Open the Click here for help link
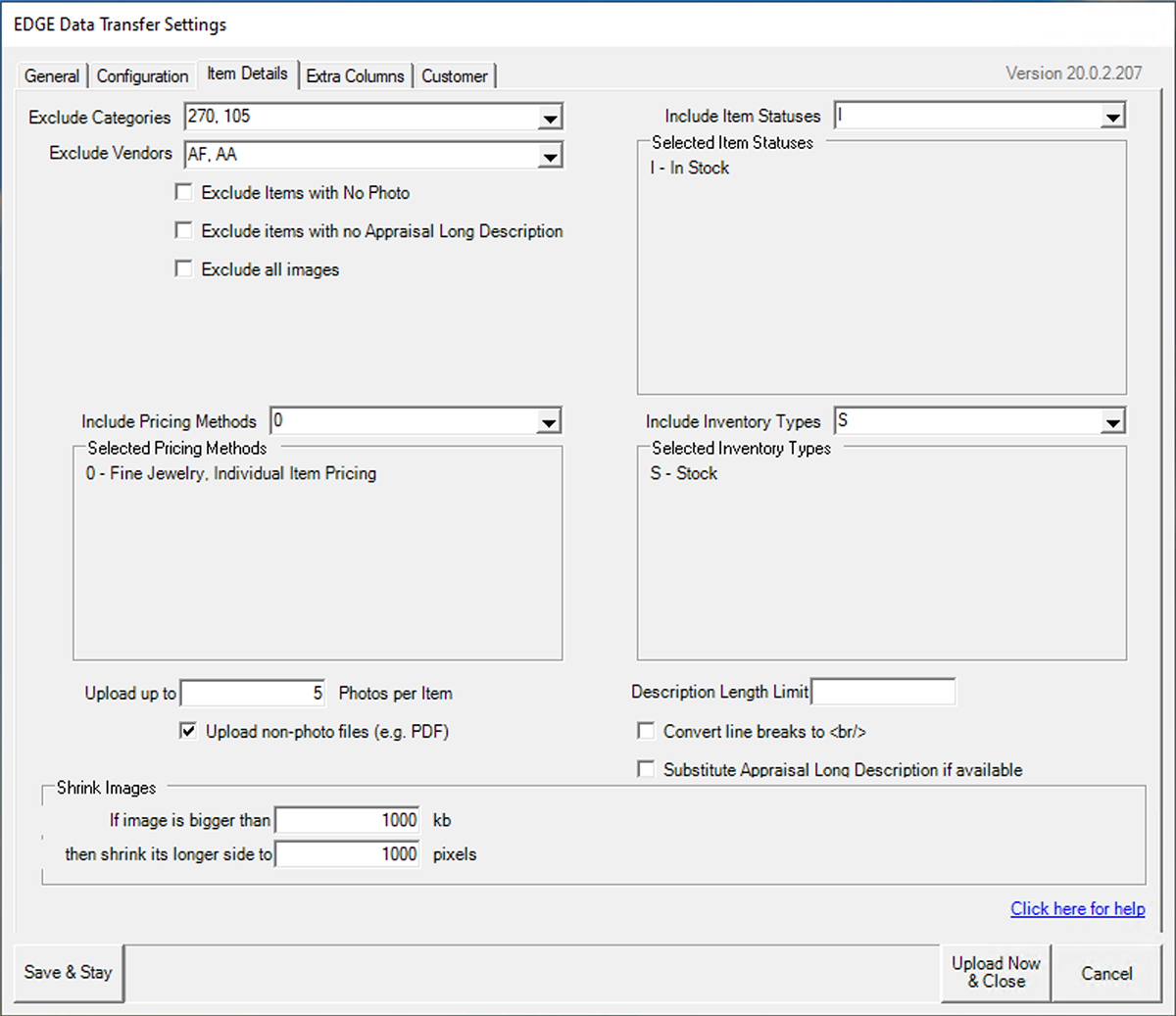 tap(1077, 909)
